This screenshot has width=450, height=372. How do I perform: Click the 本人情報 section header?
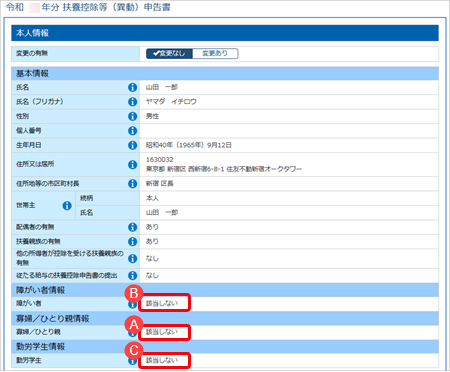(225, 33)
